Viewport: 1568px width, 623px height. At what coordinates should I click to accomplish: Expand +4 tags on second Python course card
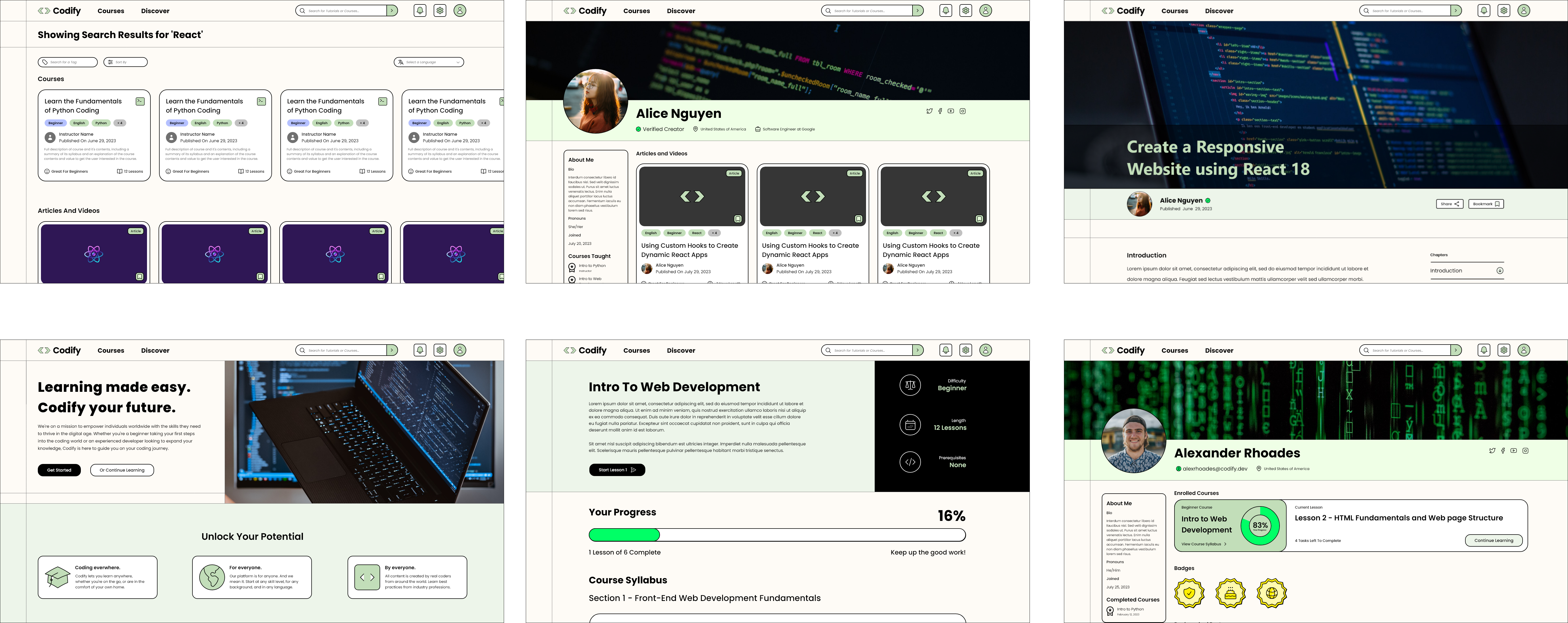coord(241,123)
